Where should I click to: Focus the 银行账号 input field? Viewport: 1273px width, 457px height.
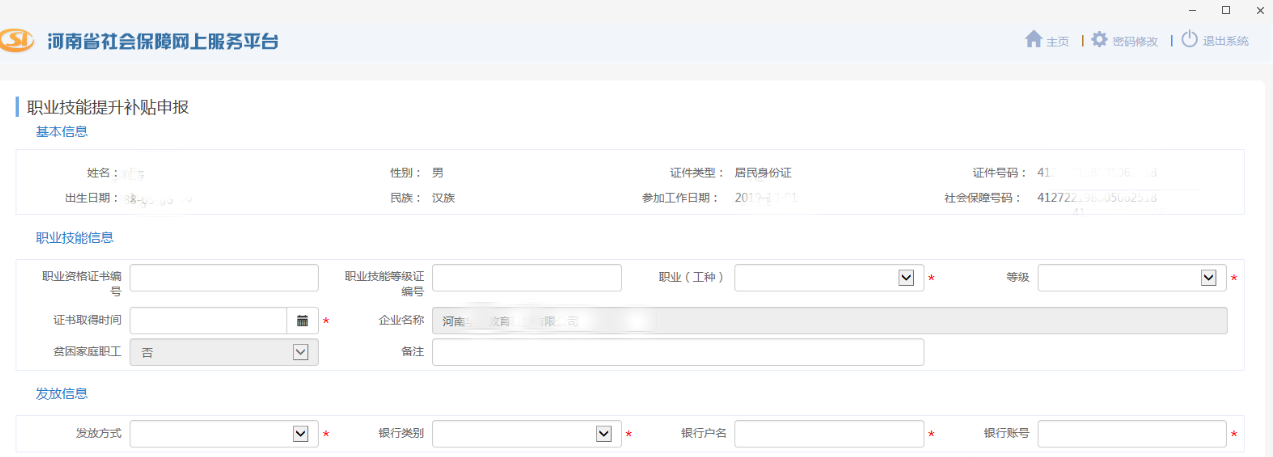click(x=1131, y=434)
